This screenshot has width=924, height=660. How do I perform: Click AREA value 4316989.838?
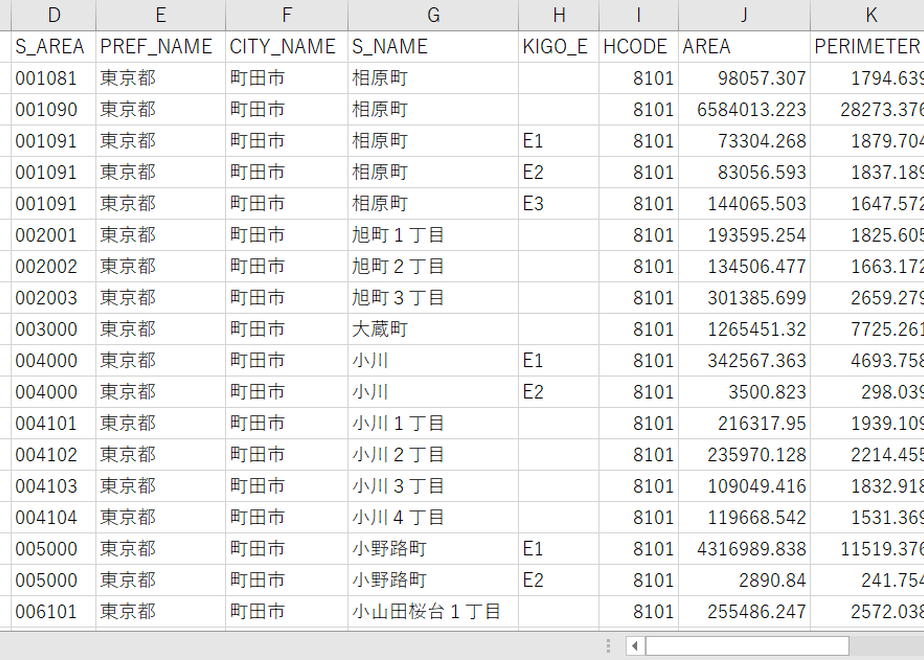click(x=744, y=549)
